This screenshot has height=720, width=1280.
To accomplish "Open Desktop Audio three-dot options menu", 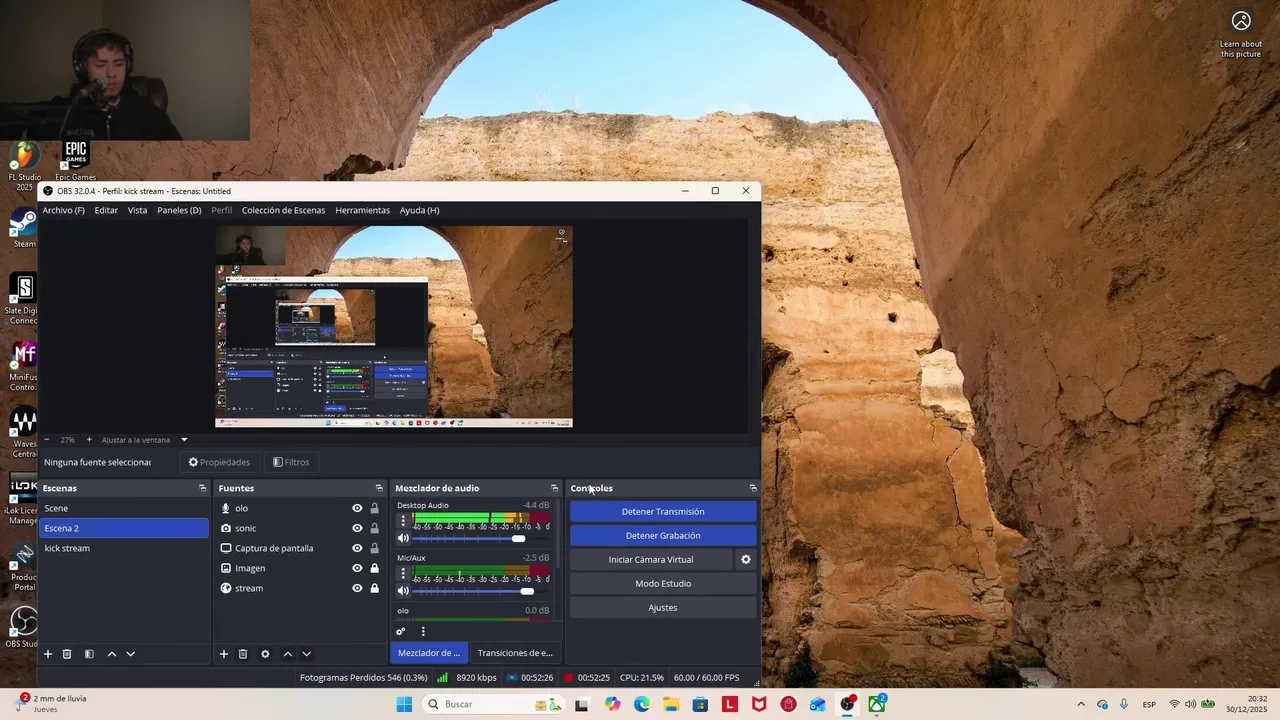I will [403, 521].
